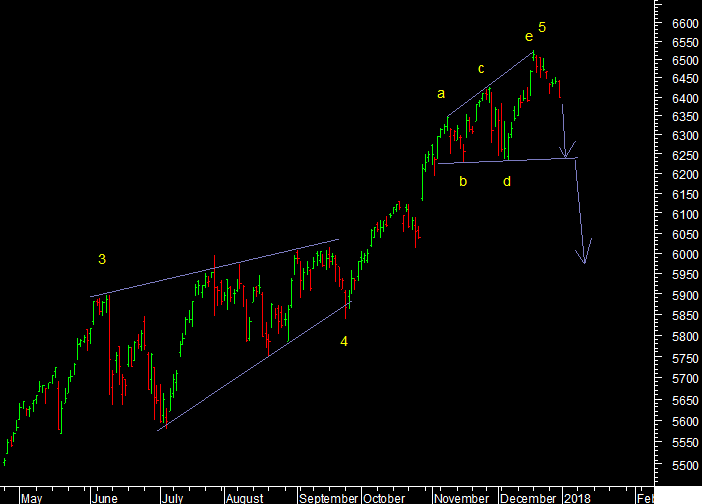Click the yellow wave label 4
The width and height of the screenshot is (702, 504).
coord(344,342)
